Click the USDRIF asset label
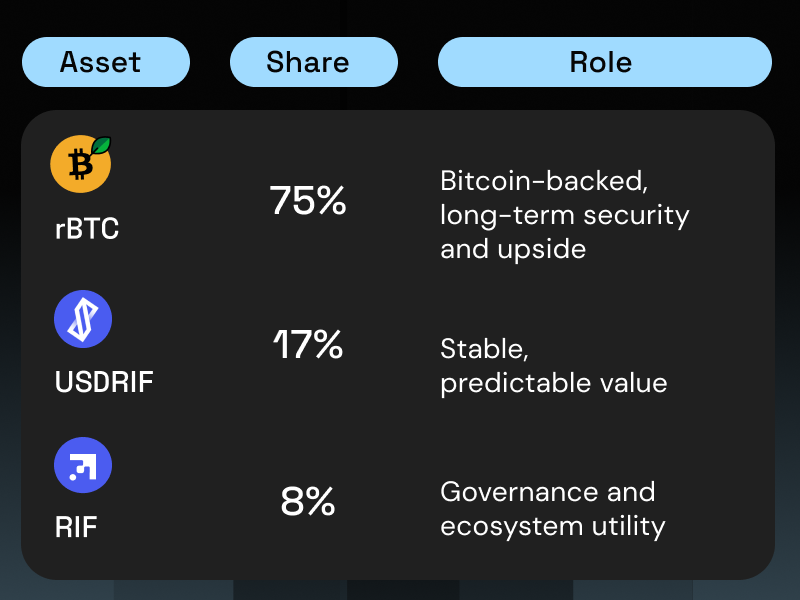The image size is (800, 600). [x=104, y=382]
